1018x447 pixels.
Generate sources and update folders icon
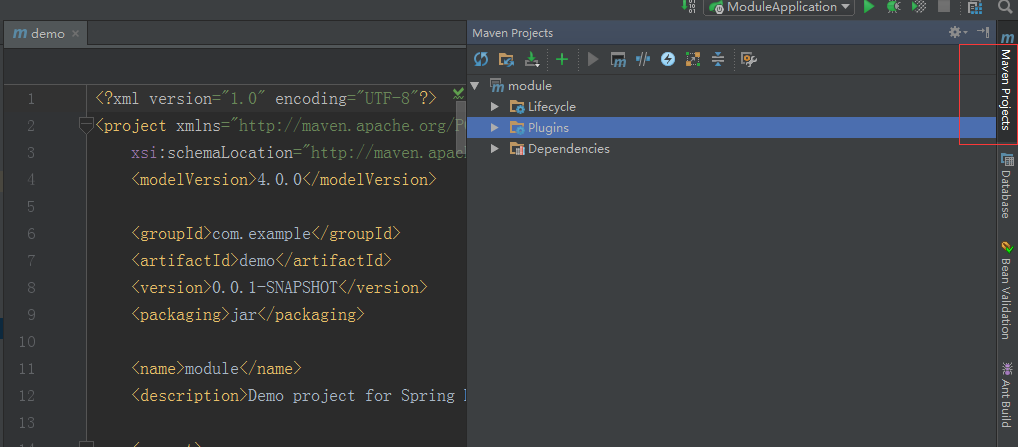click(x=506, y=60)
